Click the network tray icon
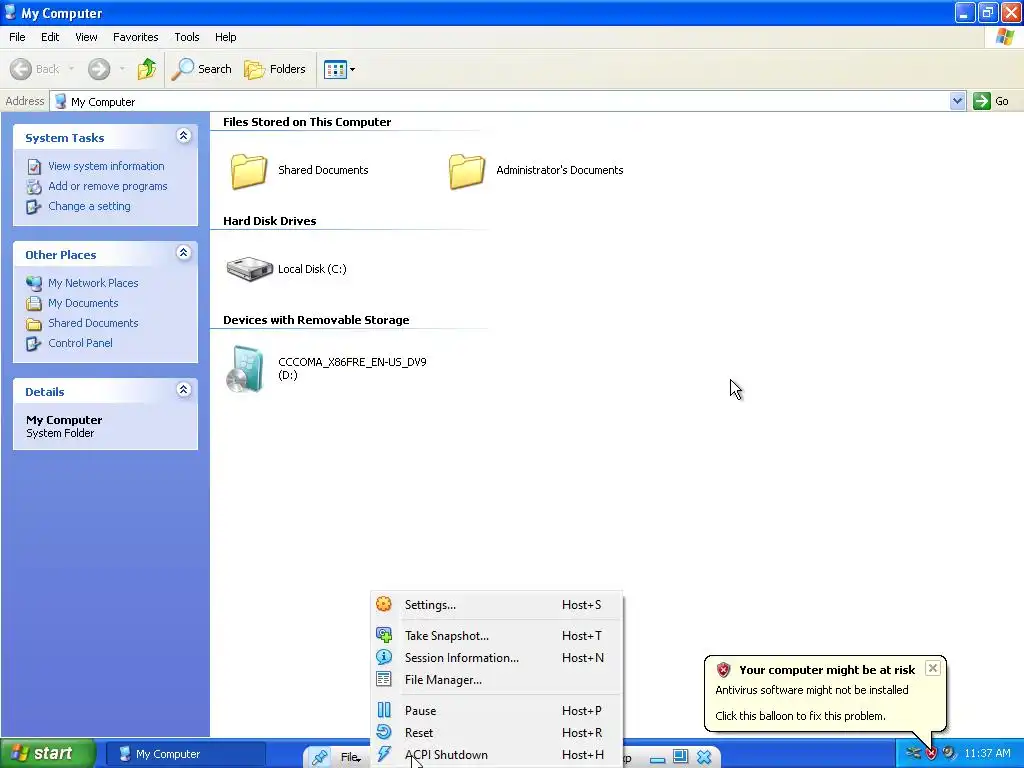This screenshot has width=1024, height=768. 913,754
